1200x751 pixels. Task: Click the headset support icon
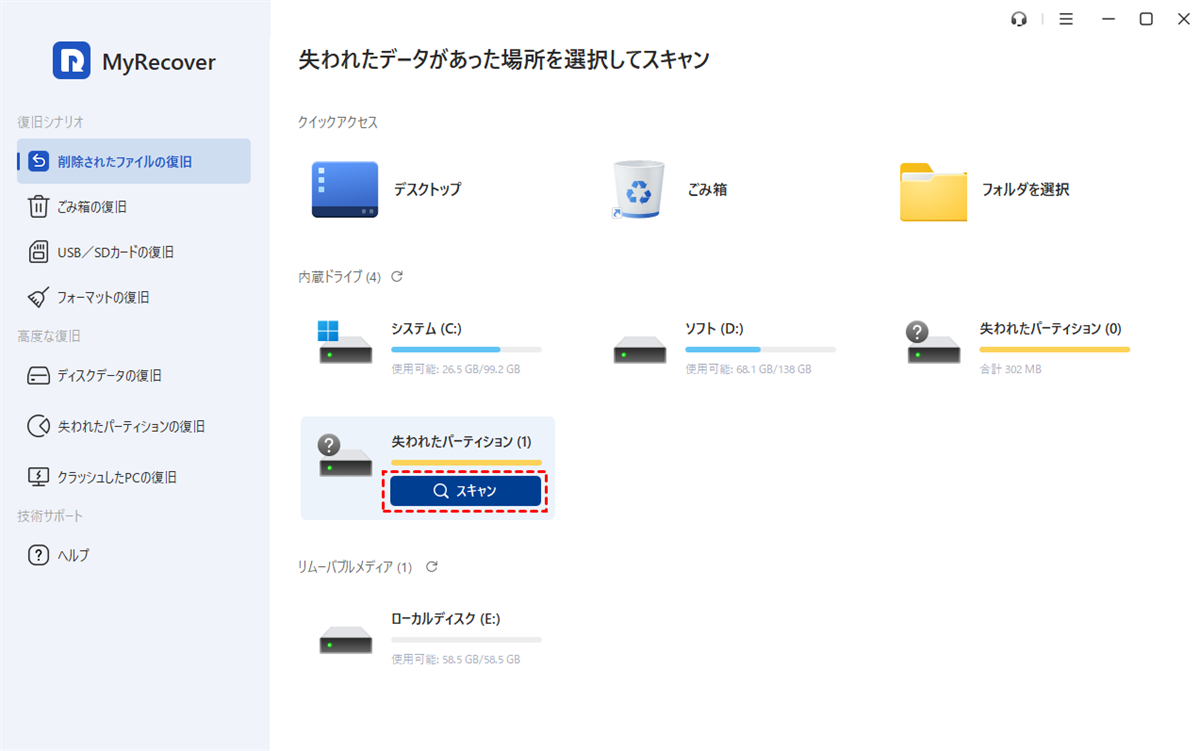pos(1019,19)
